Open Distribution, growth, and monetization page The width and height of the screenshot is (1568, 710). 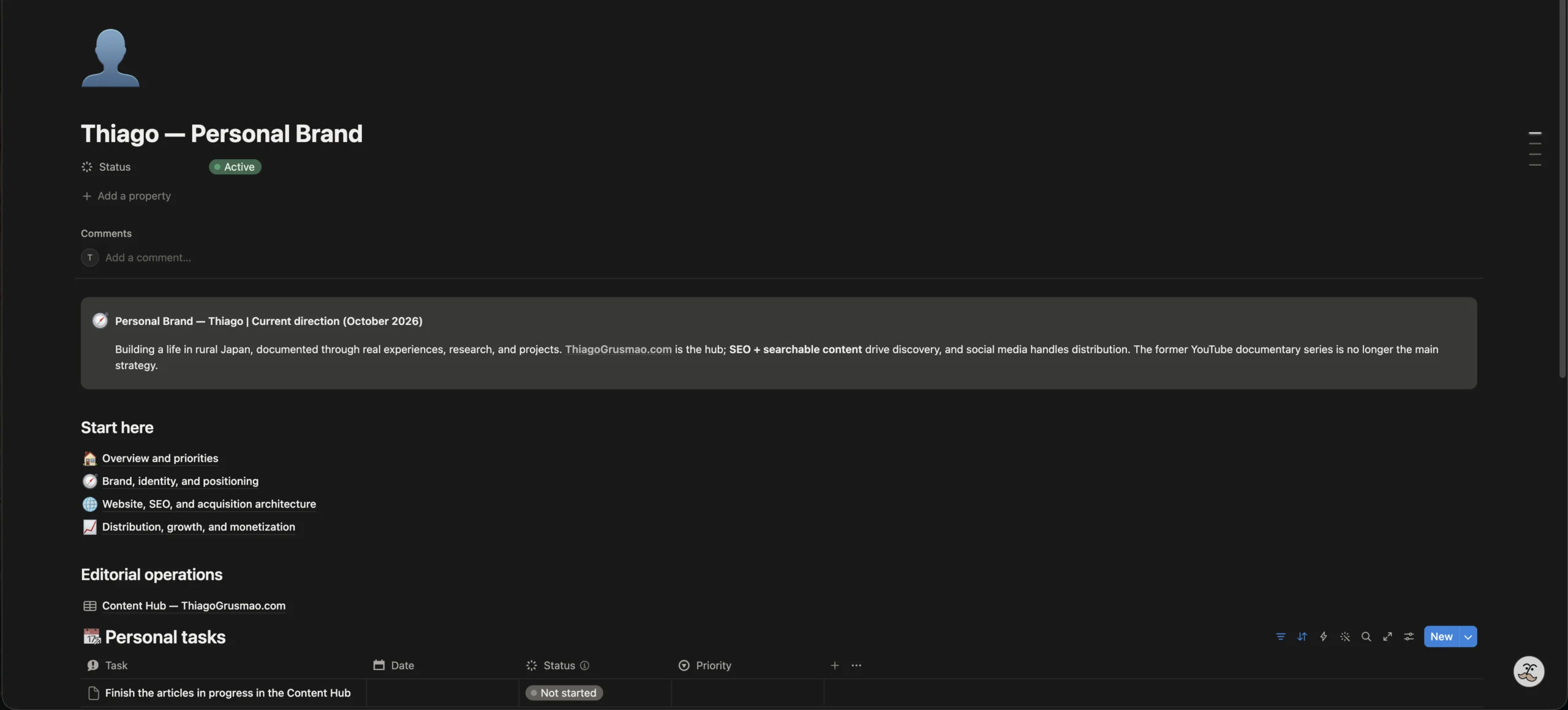pyautogui.click(x=198, y=527)
